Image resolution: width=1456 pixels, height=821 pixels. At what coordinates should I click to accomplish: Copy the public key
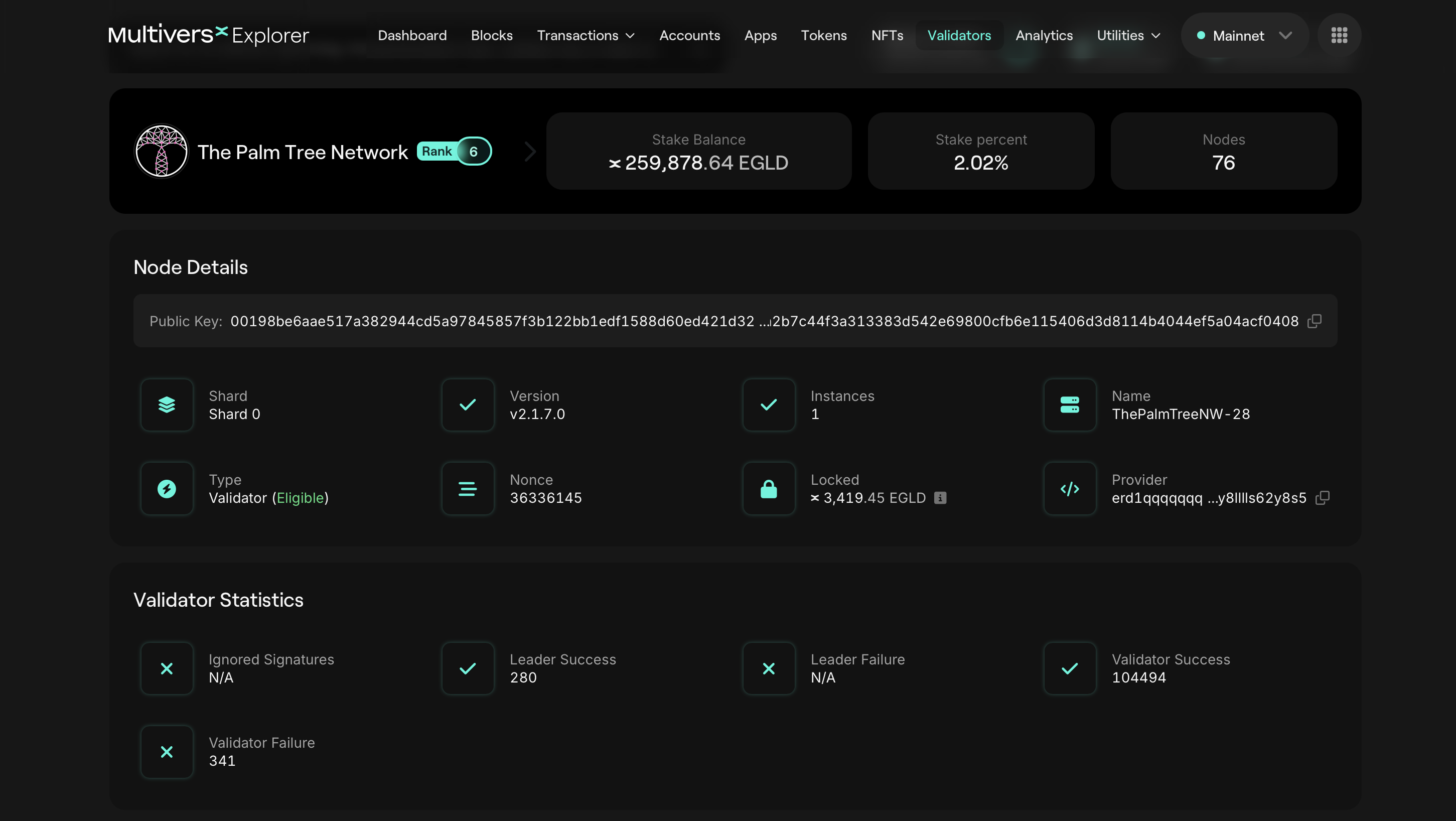point(1314,321)
